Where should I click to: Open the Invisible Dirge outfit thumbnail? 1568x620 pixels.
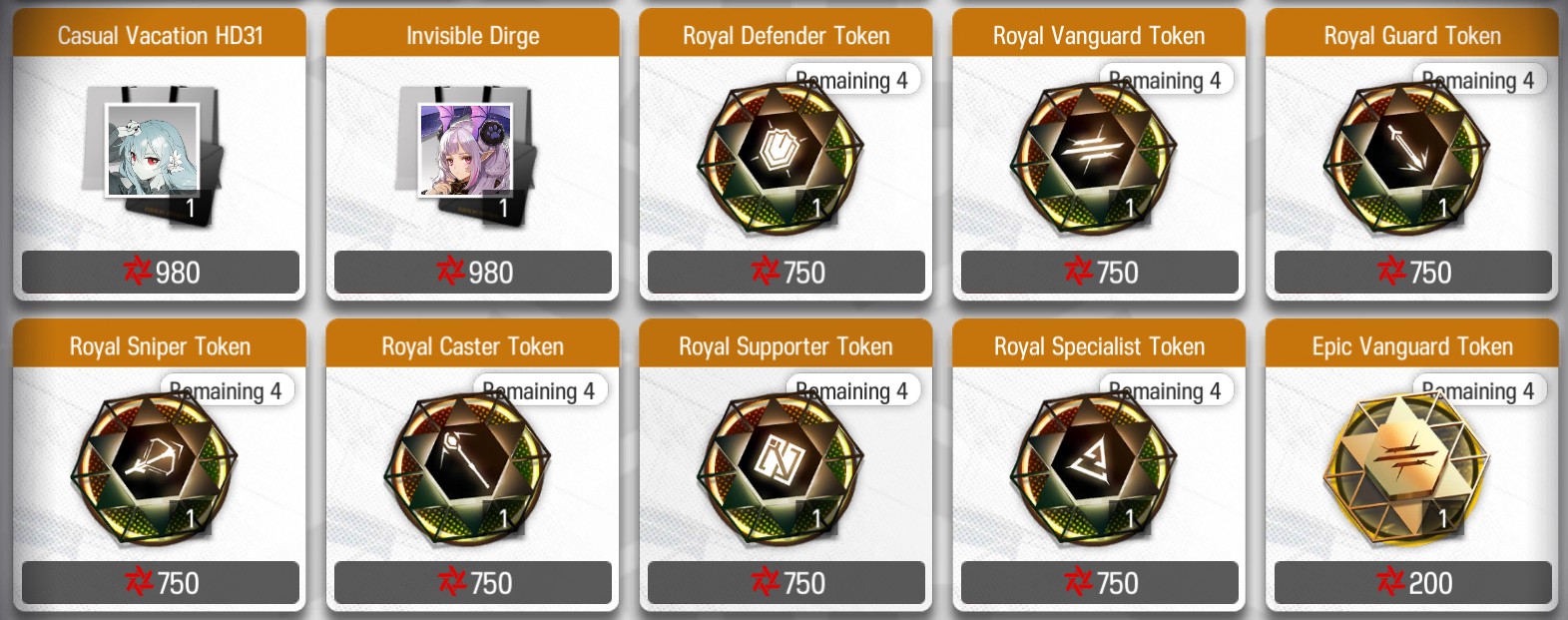[x=466, y=152]
